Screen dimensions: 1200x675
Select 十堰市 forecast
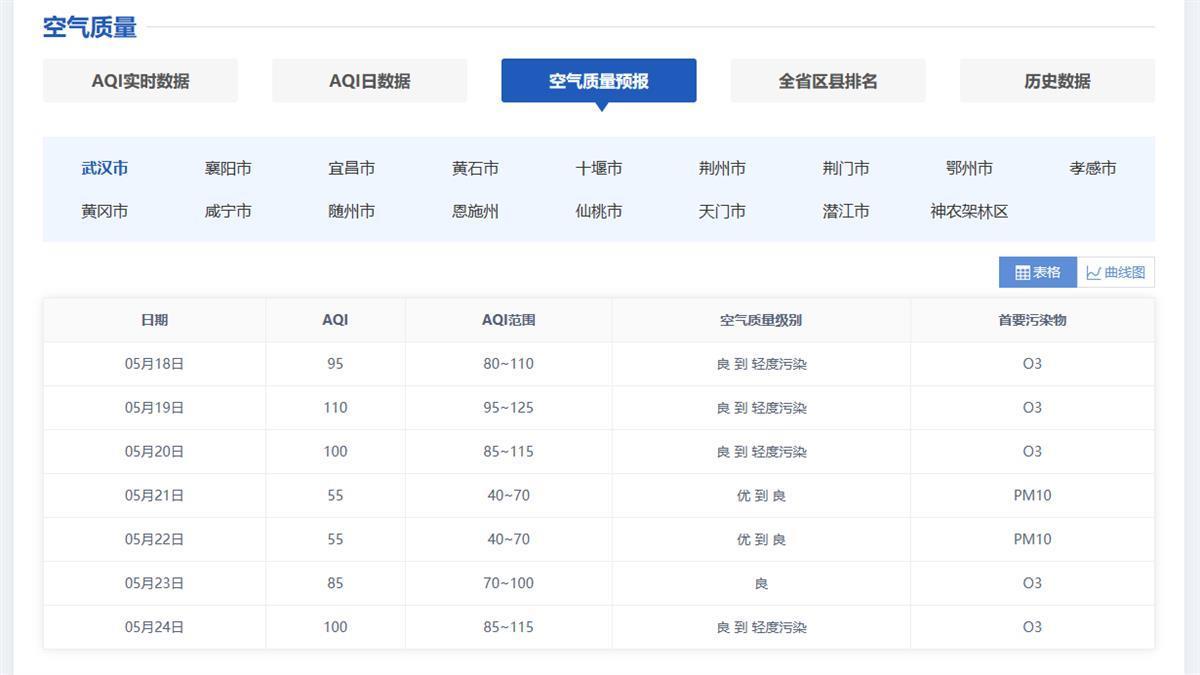pos(599,168)
